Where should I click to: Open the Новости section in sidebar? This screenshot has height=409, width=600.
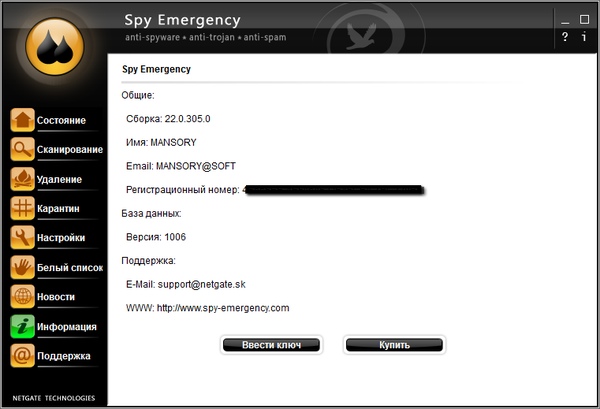pos(55,297)
